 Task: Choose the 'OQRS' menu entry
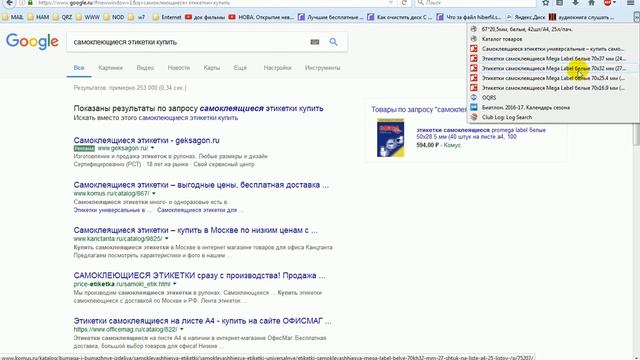553,98
